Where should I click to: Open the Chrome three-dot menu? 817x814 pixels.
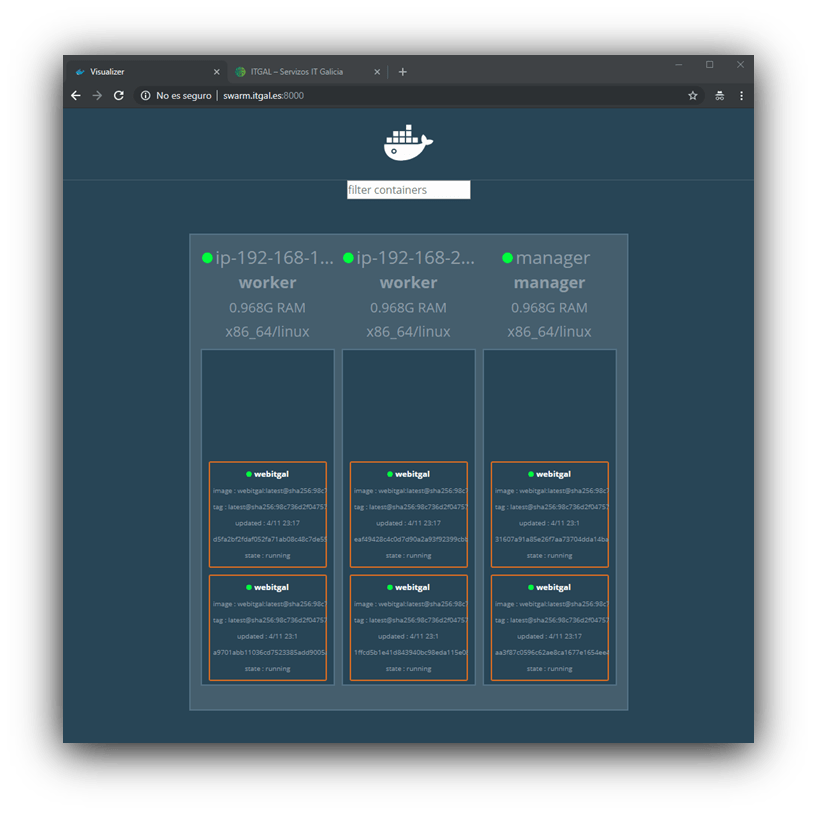741,95
